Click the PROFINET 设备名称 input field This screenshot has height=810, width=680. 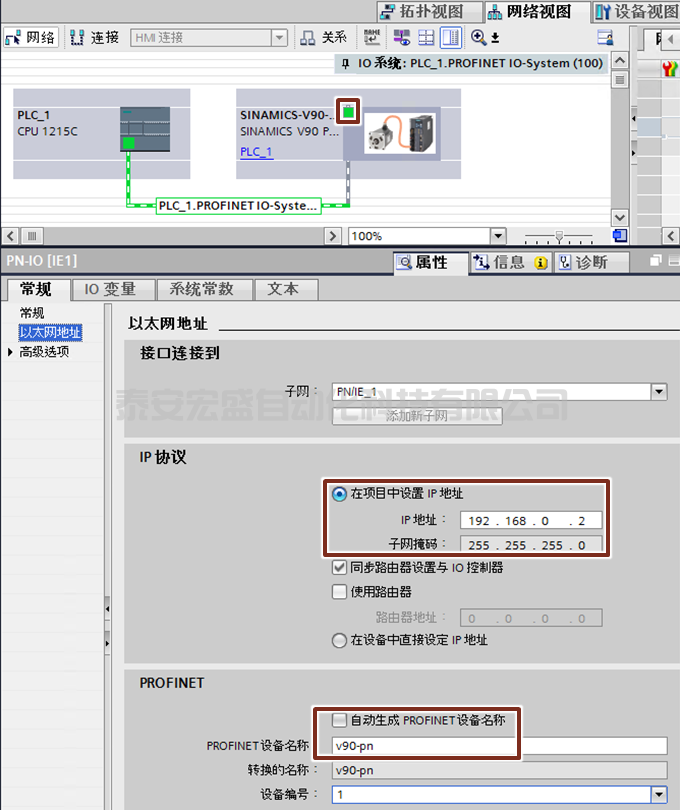pos(498,746)
